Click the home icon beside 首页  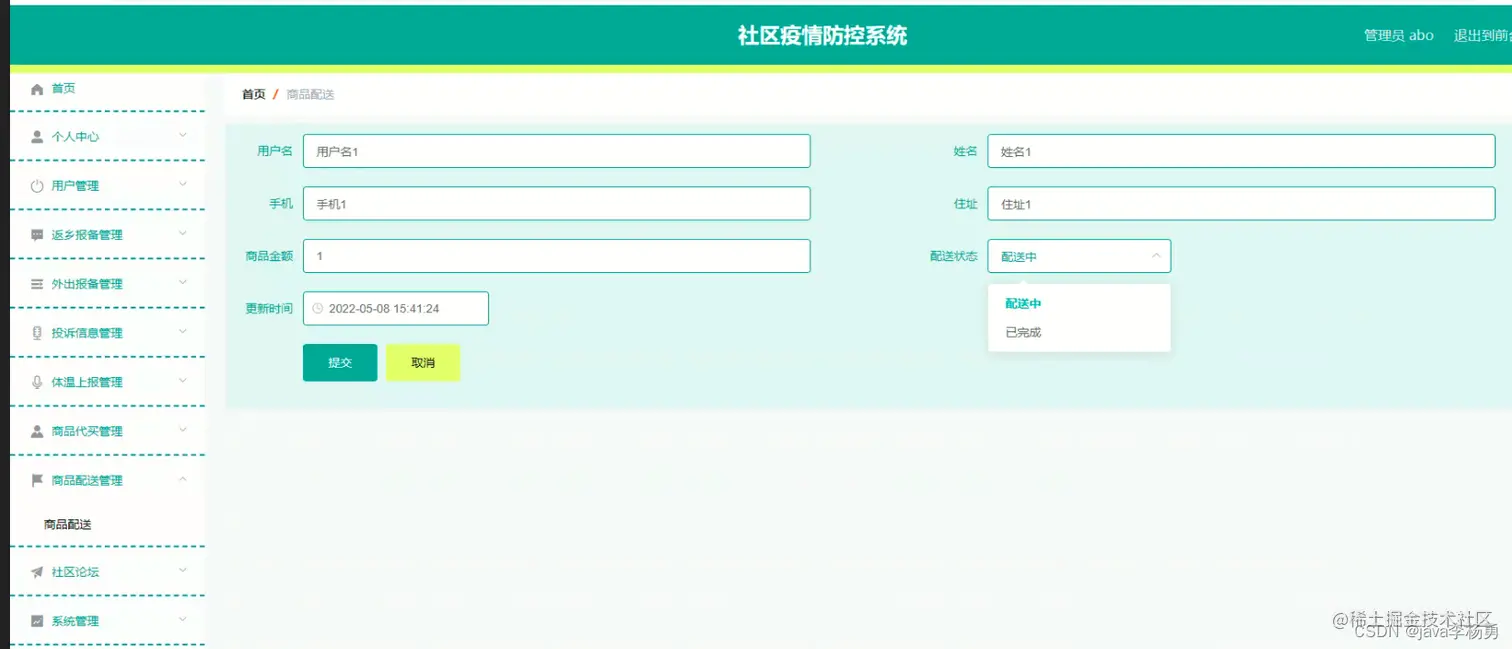pos(37,89)
